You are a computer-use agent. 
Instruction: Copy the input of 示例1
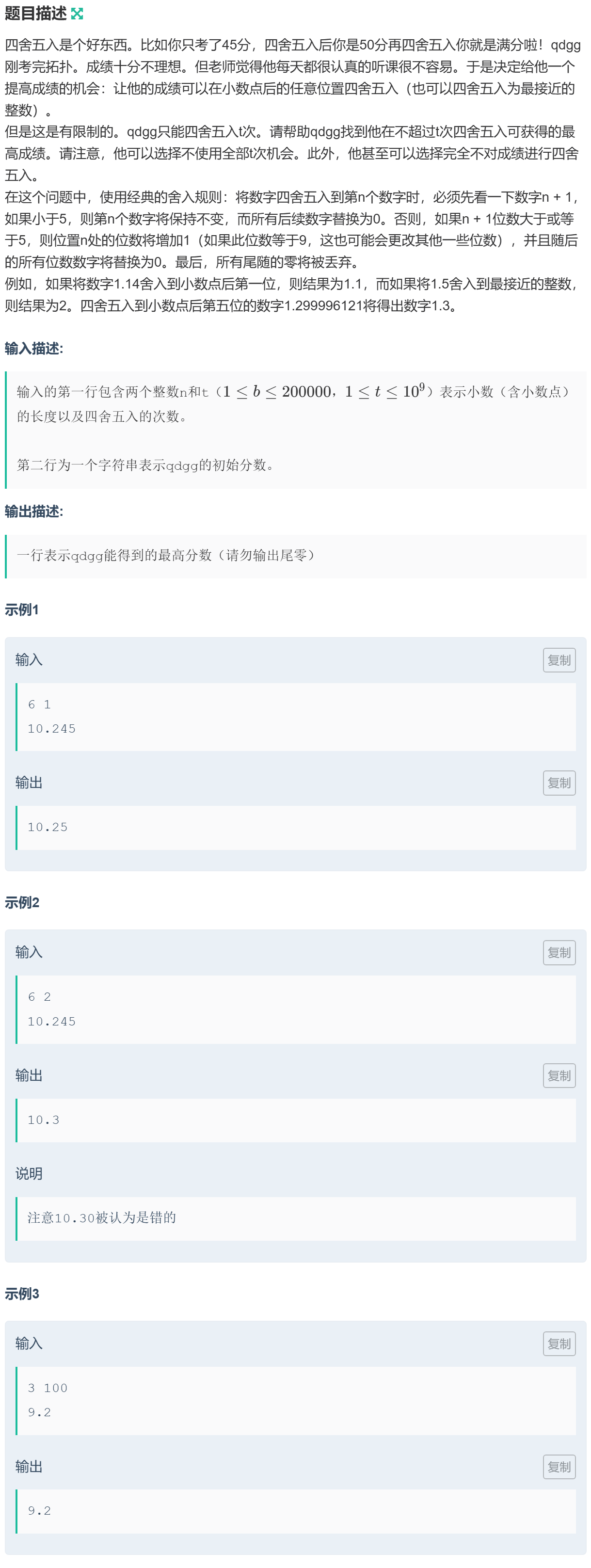559,662
